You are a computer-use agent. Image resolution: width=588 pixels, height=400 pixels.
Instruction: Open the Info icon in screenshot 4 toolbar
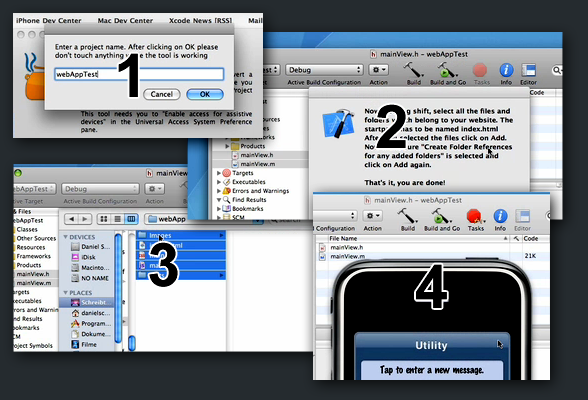[x=500, y=216]
